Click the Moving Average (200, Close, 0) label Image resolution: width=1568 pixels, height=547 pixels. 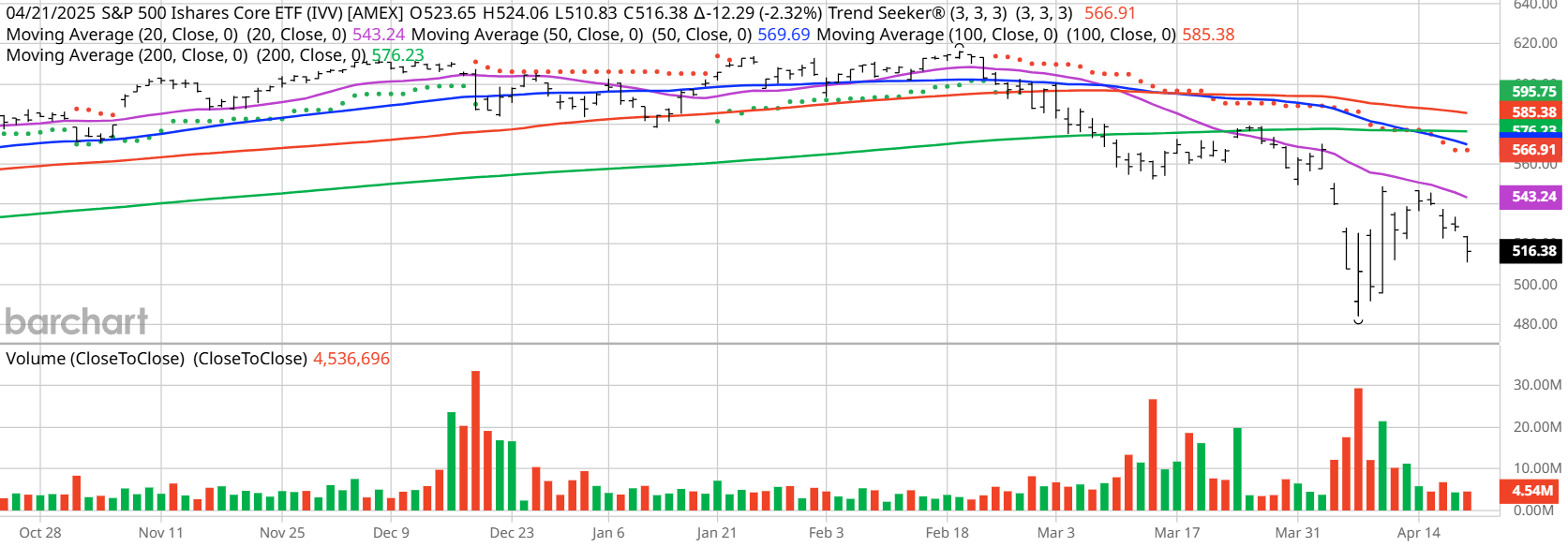coord(127,55)
